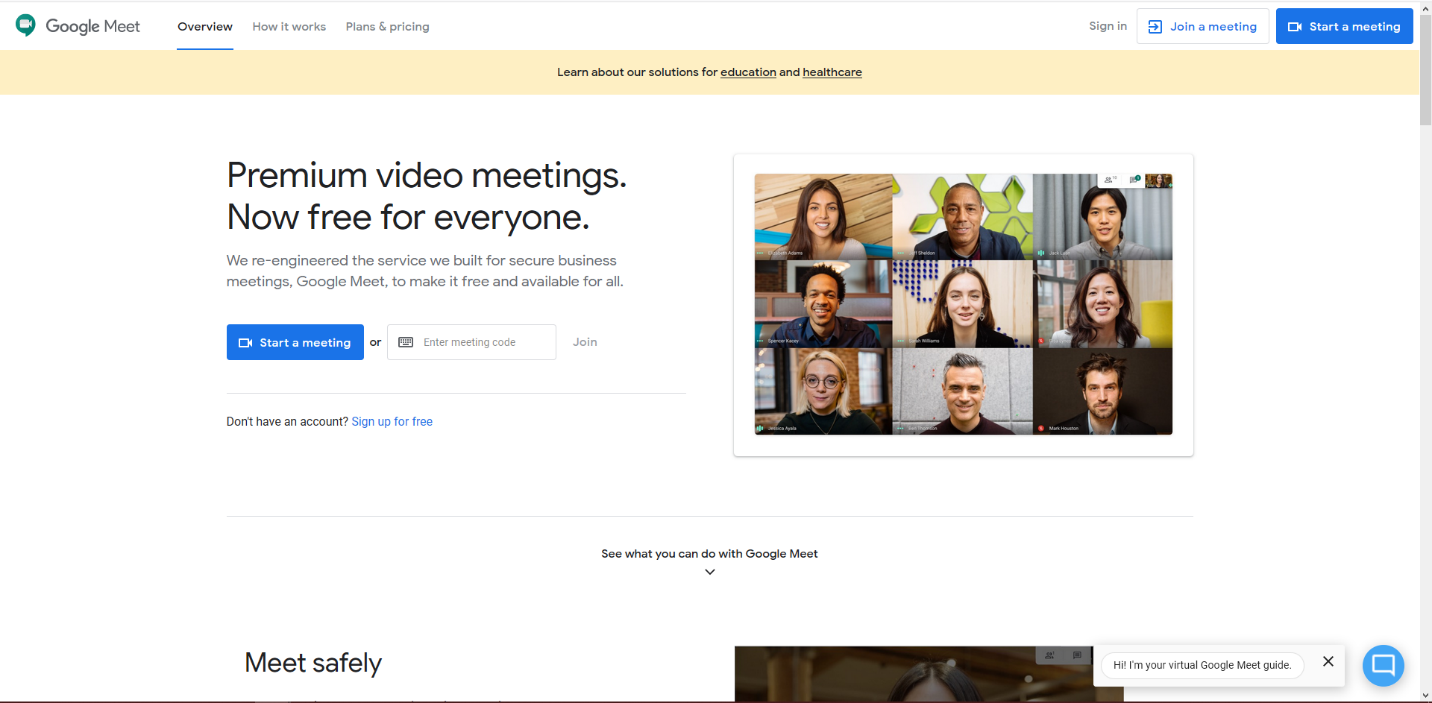Click scrollbar down arrow

click(x=1425, y=695)
